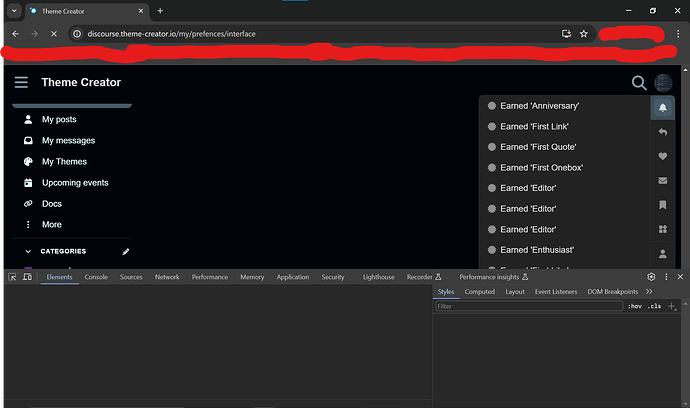This screenshot has height=408, width=690.
Task: Open the likes heart tab
Action: 662,156
